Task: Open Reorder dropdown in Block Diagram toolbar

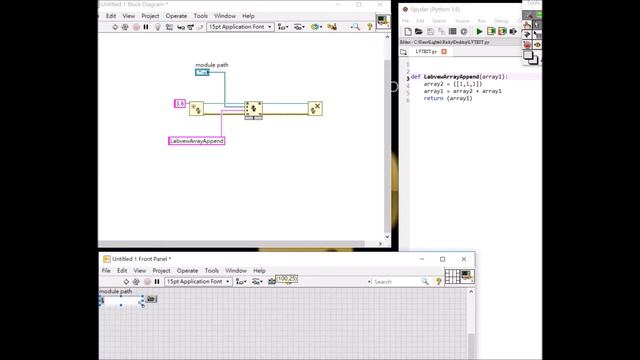Action: 316,27
